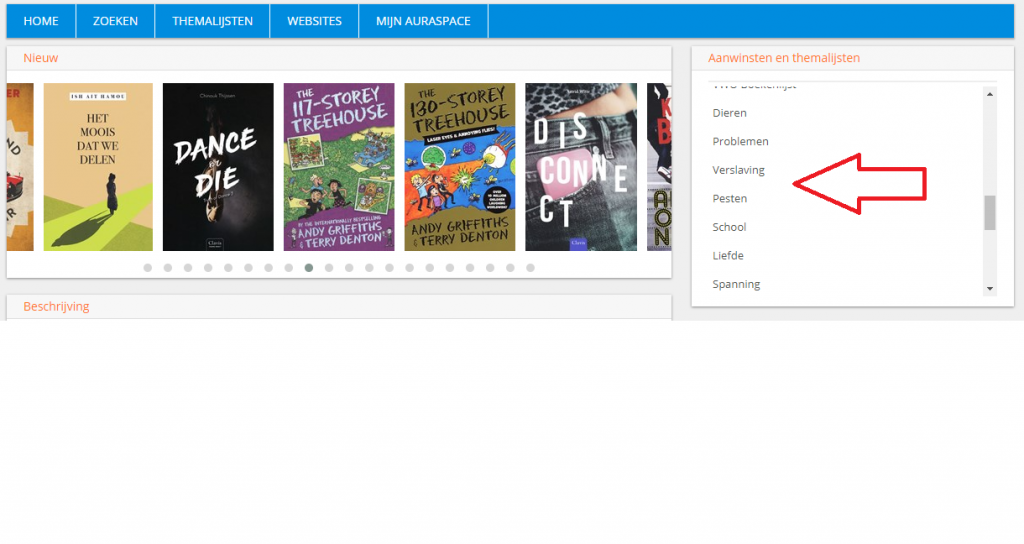This screenshot has height=544, width=1024.
Task: Select the Spanning theme list
Action: (x=736, y=284)
